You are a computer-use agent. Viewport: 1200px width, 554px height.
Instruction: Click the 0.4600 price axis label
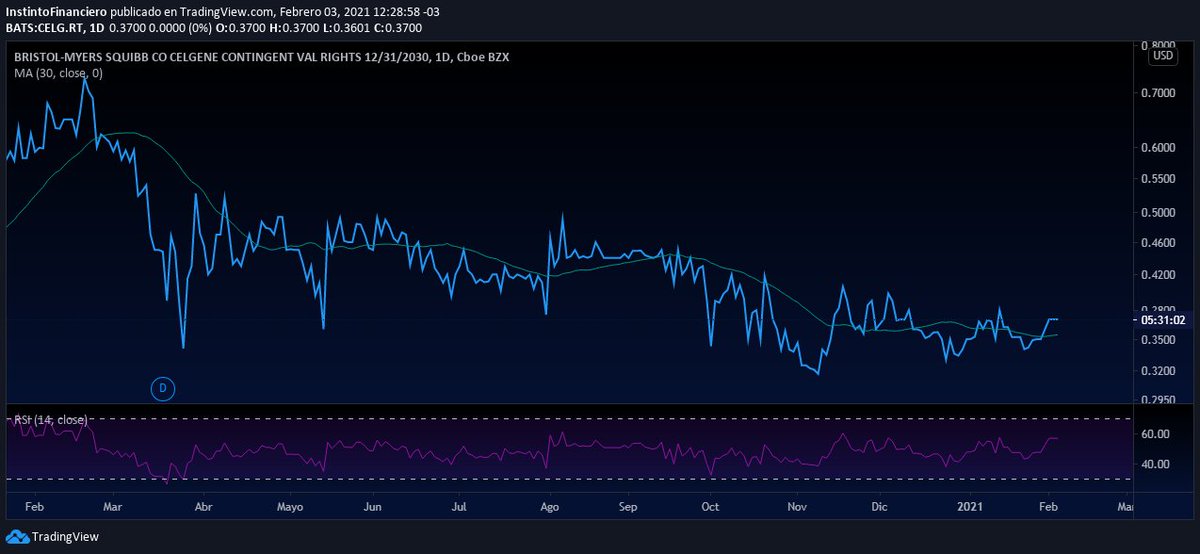tap(1159, 243)
